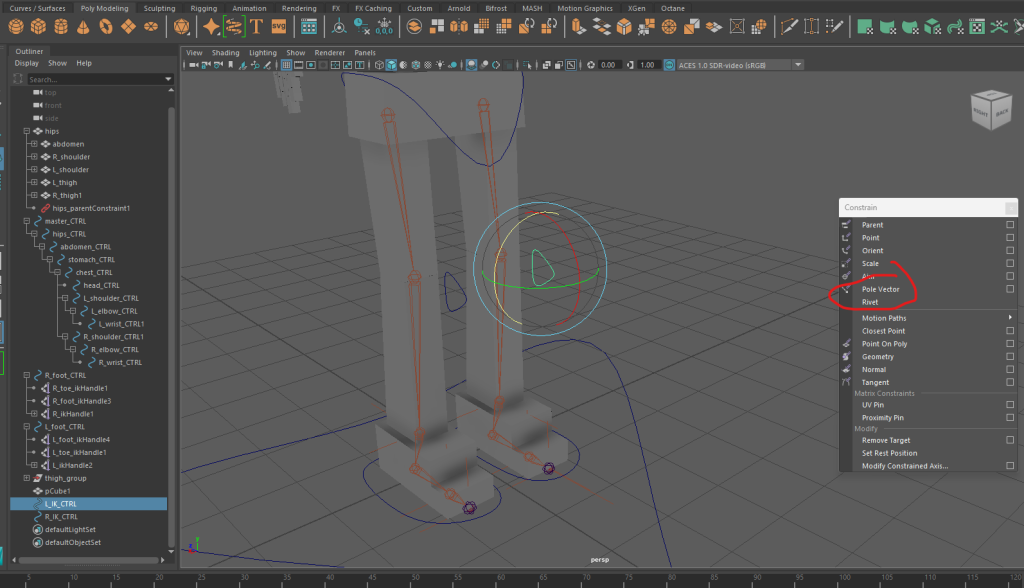Viewport: 1024px width, 588px height.
Task: Click Set Rest Position in Constrain menu
Action: click(x=889, y=453)
